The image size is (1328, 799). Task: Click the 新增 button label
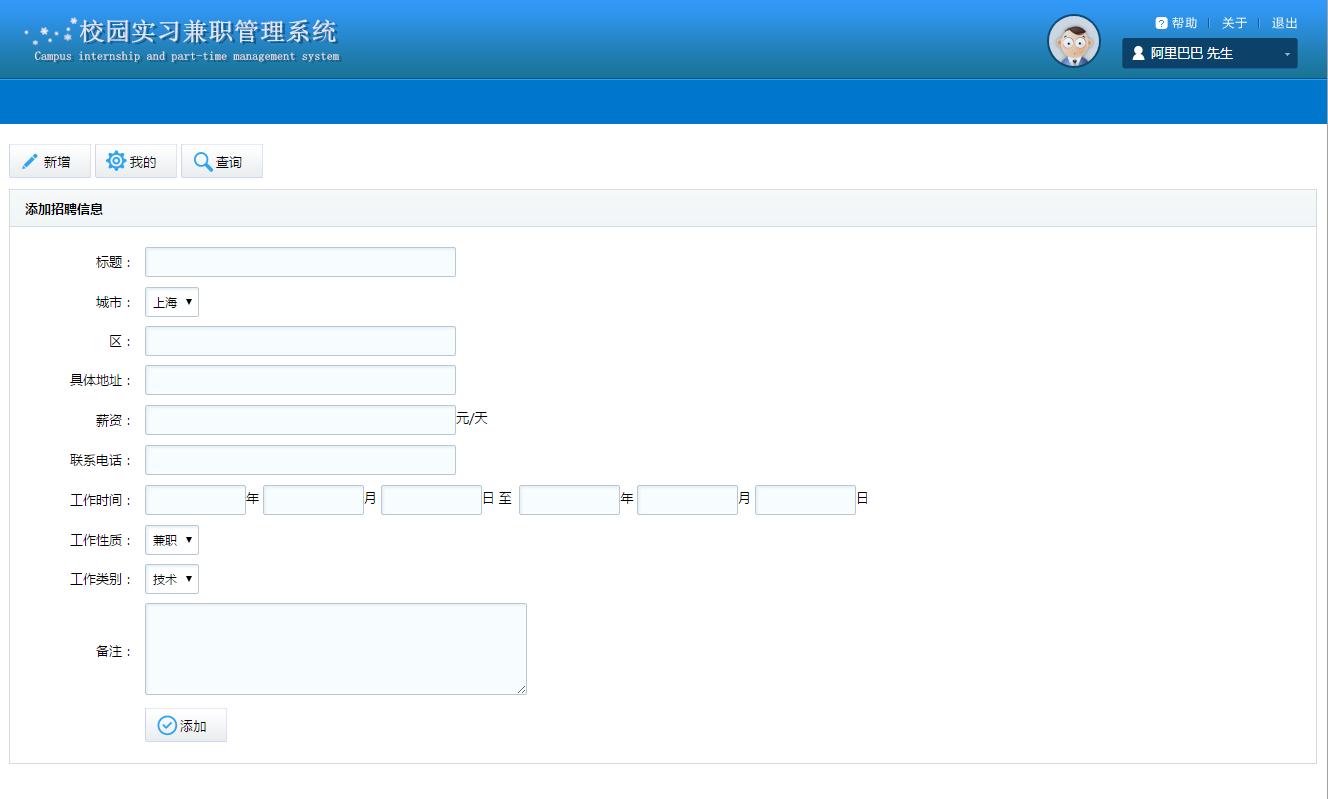click(57, 162)
